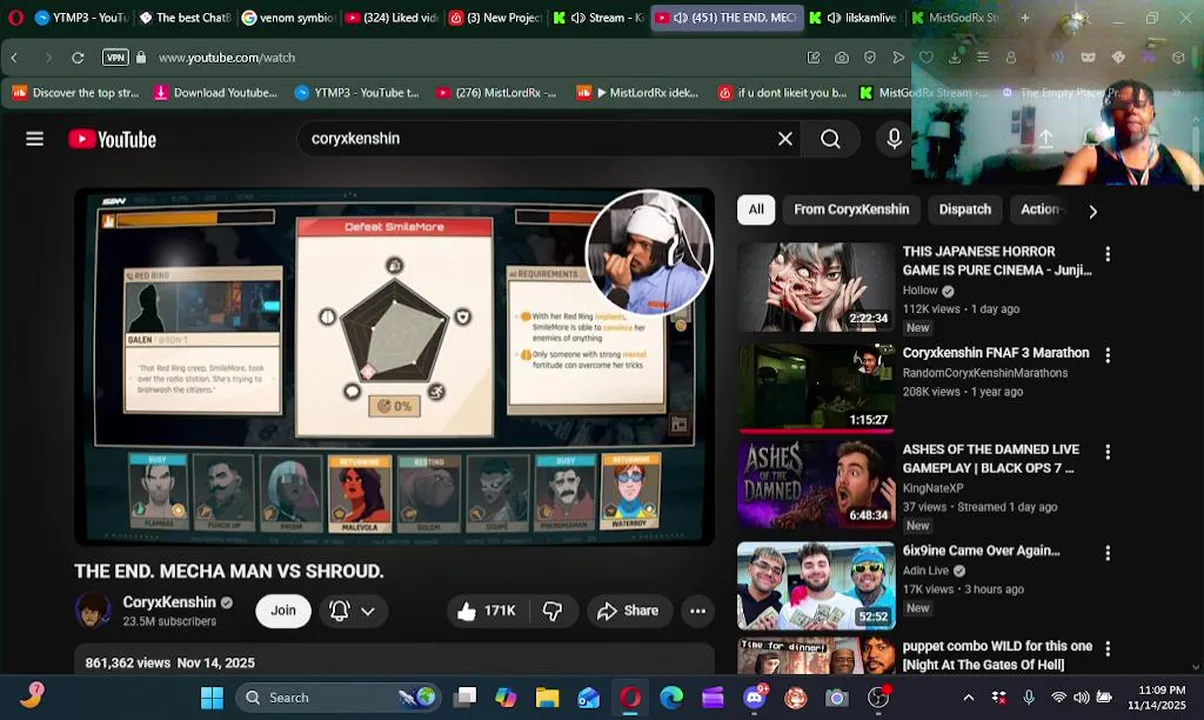The image size is (1204, 720).
Task: Clear the coryxkenshin search text
Action: (785, 139)
